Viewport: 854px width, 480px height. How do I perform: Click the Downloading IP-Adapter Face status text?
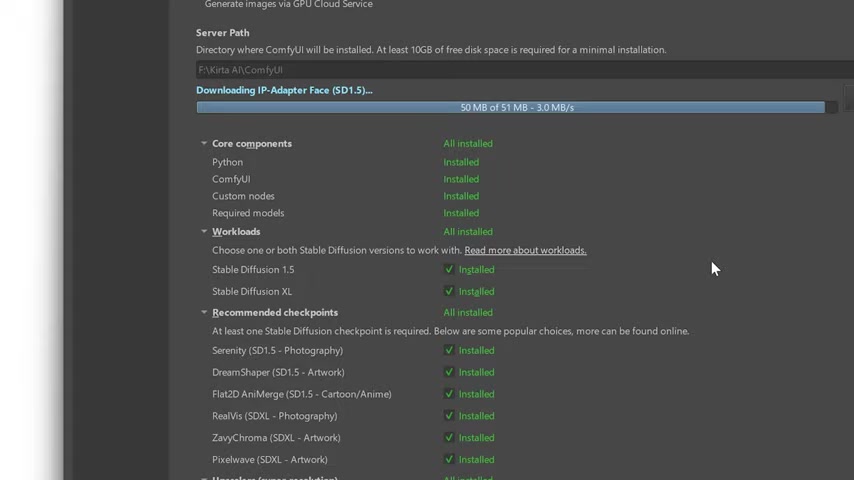(x=284, y=90)
